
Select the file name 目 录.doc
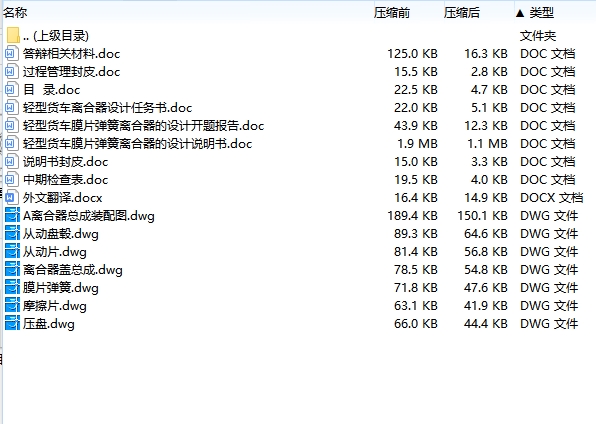51,90
